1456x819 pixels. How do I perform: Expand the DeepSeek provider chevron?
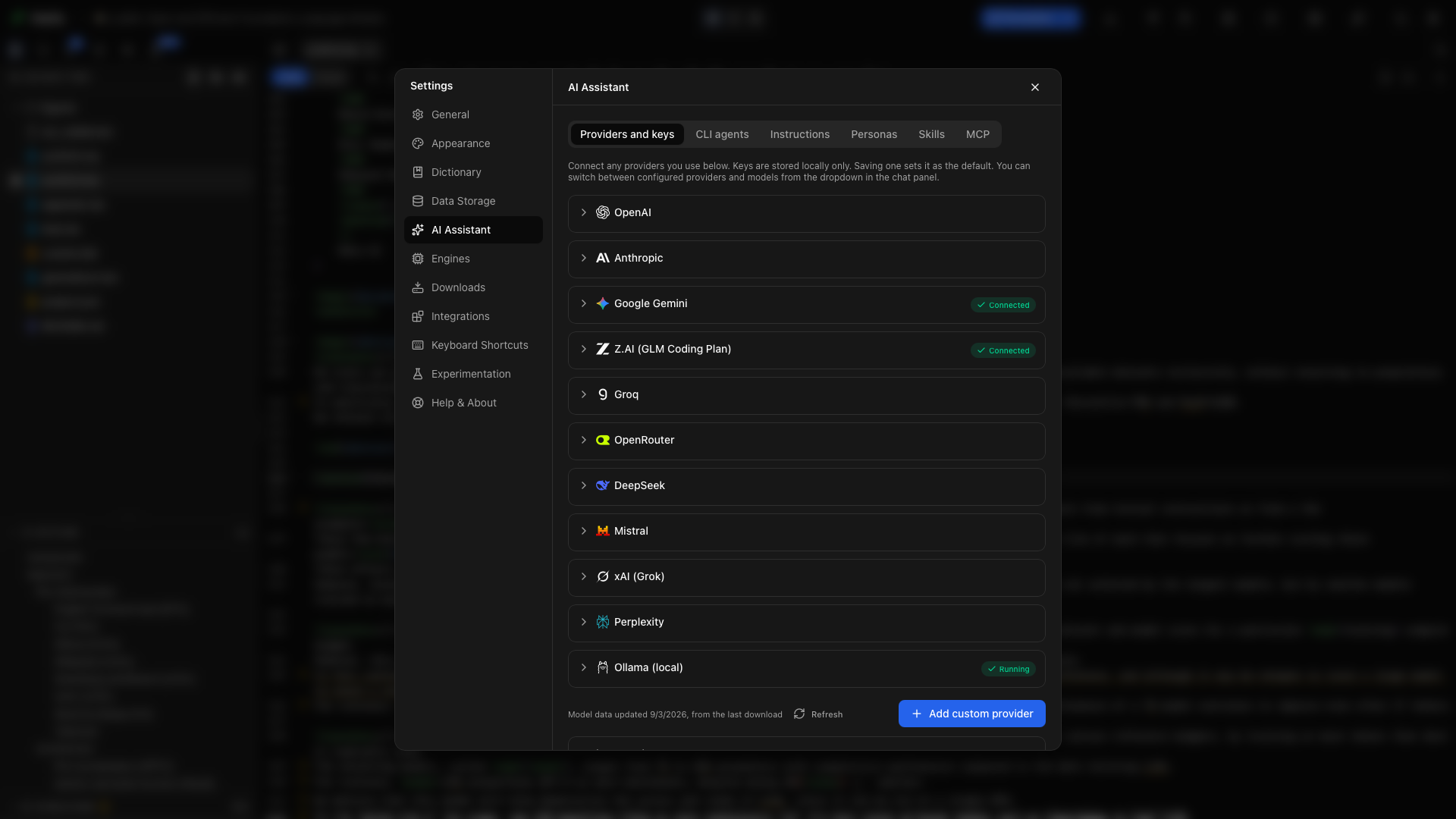tap(584, 485)
